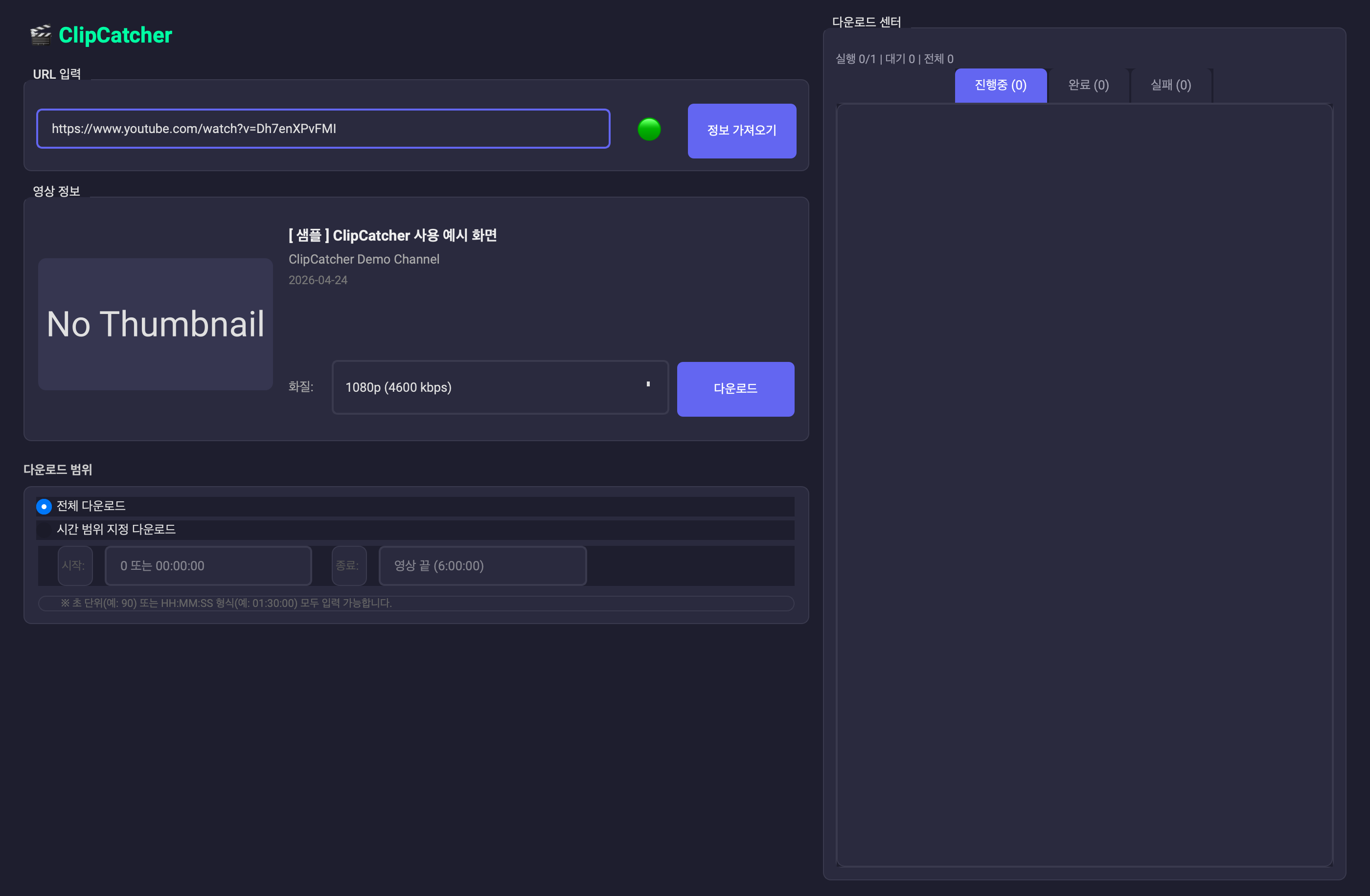Switch to the 진행중 (0) tab
The width and height of the screenshot is (1370, 896).
pyautogui.click(x=1000, y=85)
